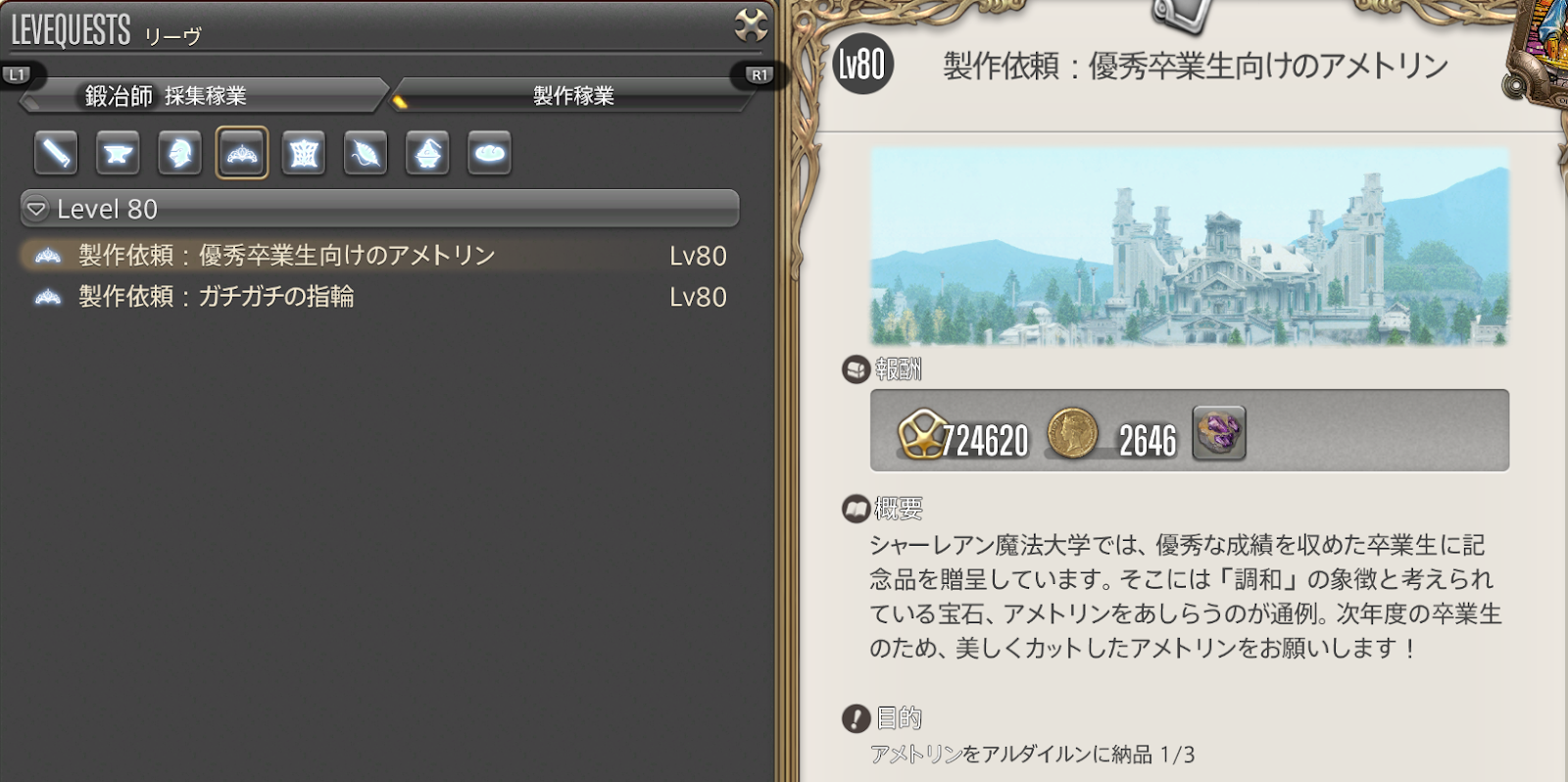Select the Goldsmith tiara class icon
This screenshot has height=782, width=1568.
click(x=242, y=153)
